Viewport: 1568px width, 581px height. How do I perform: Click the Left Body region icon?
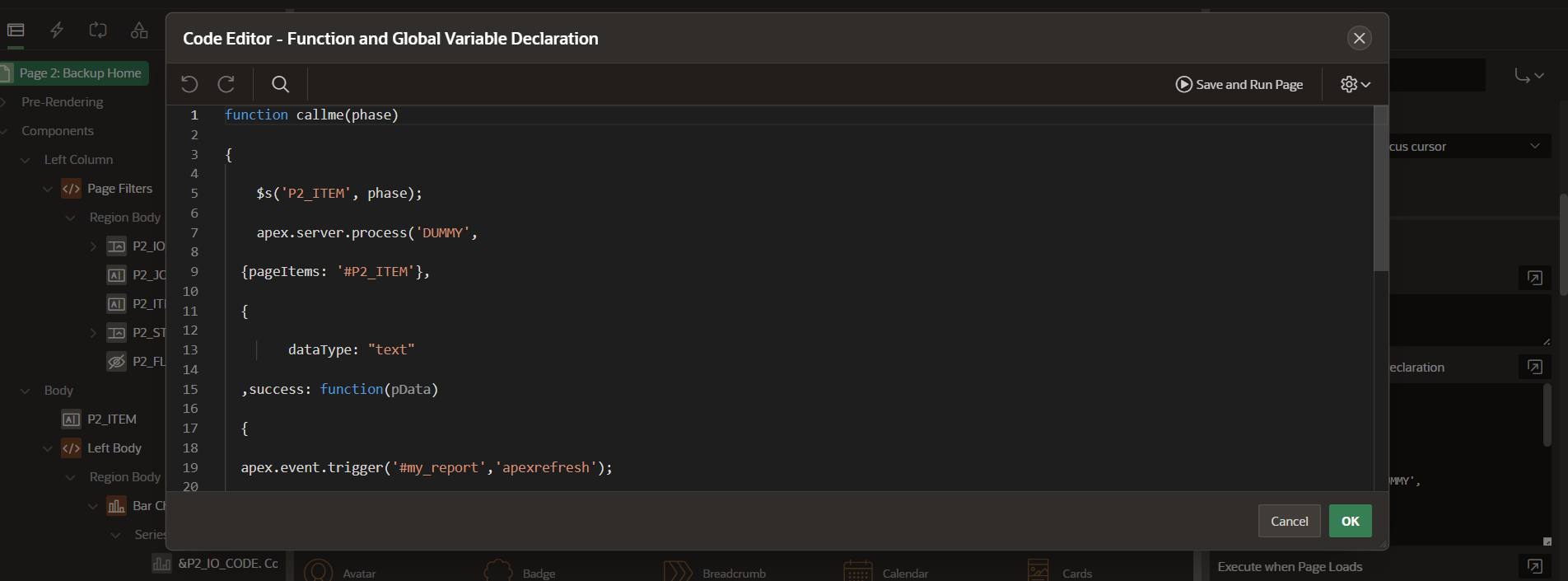point(72,448)
